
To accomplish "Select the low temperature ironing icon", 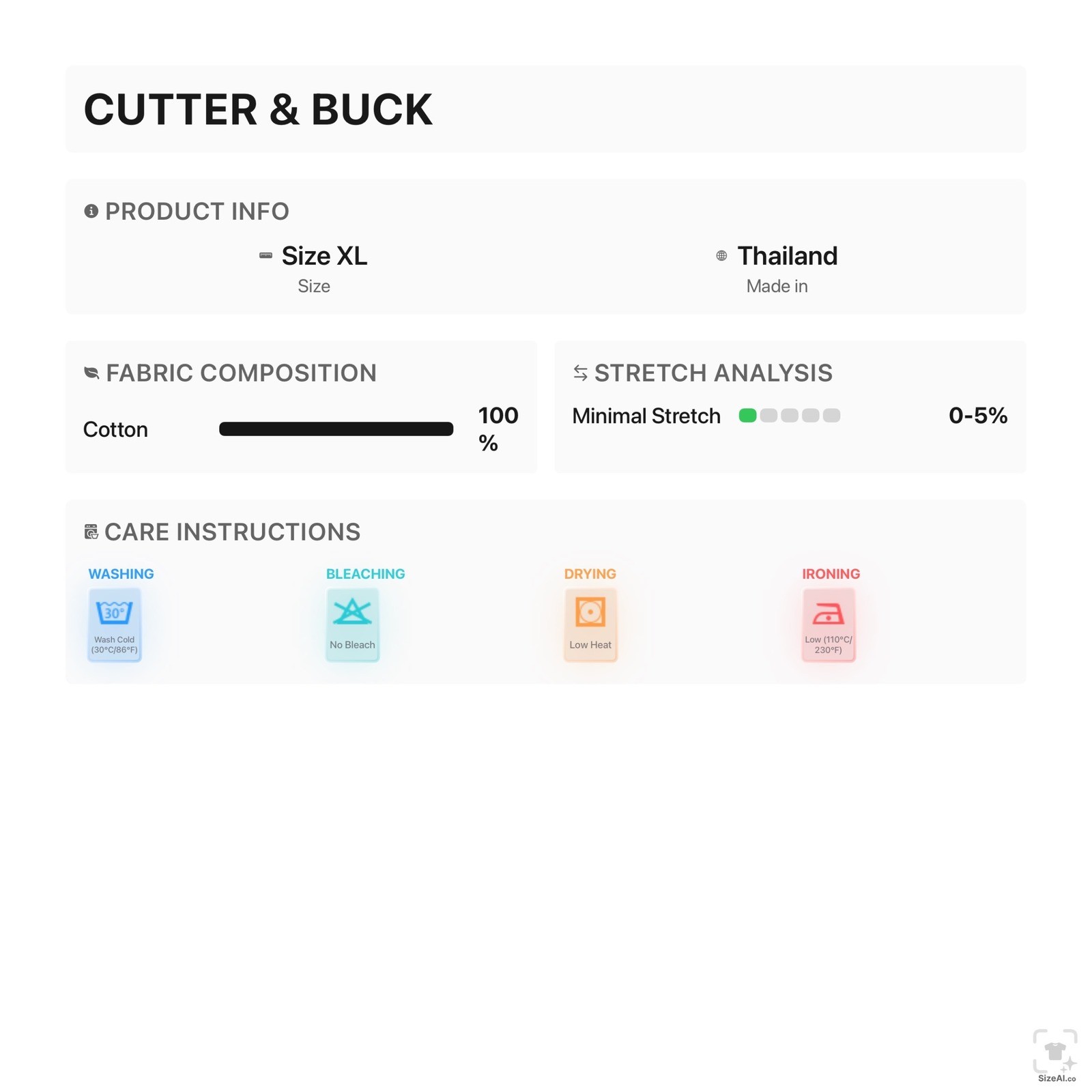I will [828, 614].
